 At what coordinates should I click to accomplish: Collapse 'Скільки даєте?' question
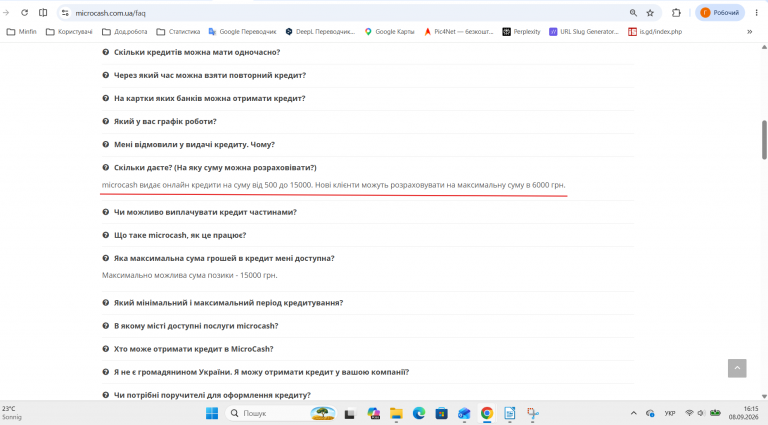point(215,167)
